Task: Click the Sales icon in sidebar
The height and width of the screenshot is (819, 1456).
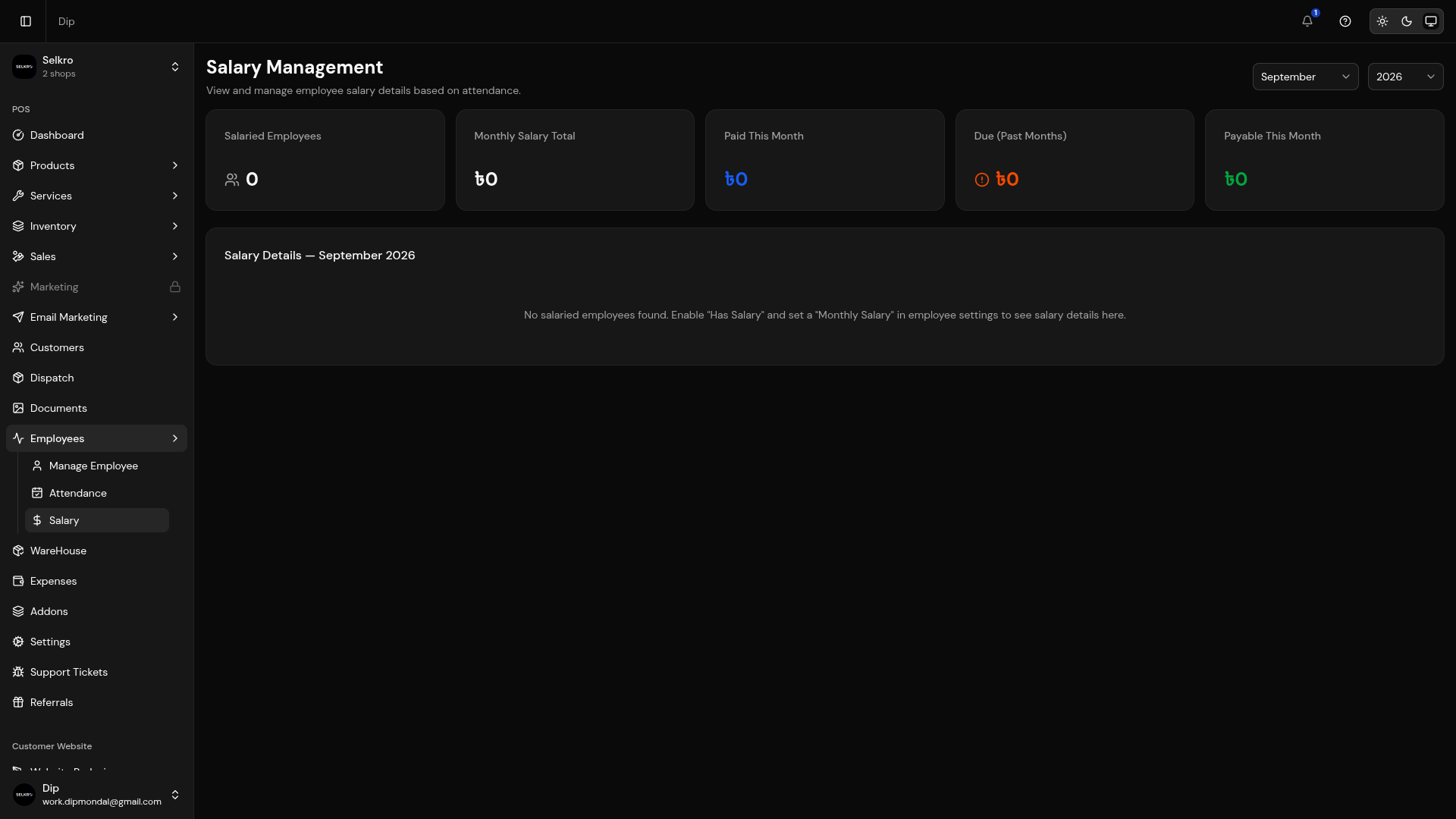Action: [18, 256]
